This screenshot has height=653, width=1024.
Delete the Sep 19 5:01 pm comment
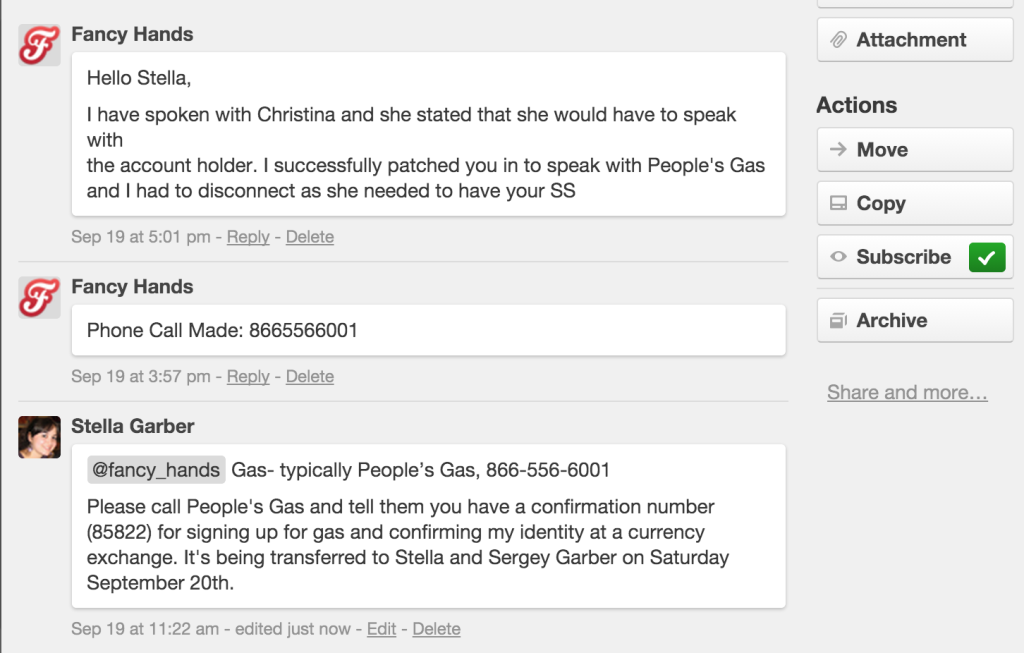click(310, 236)
